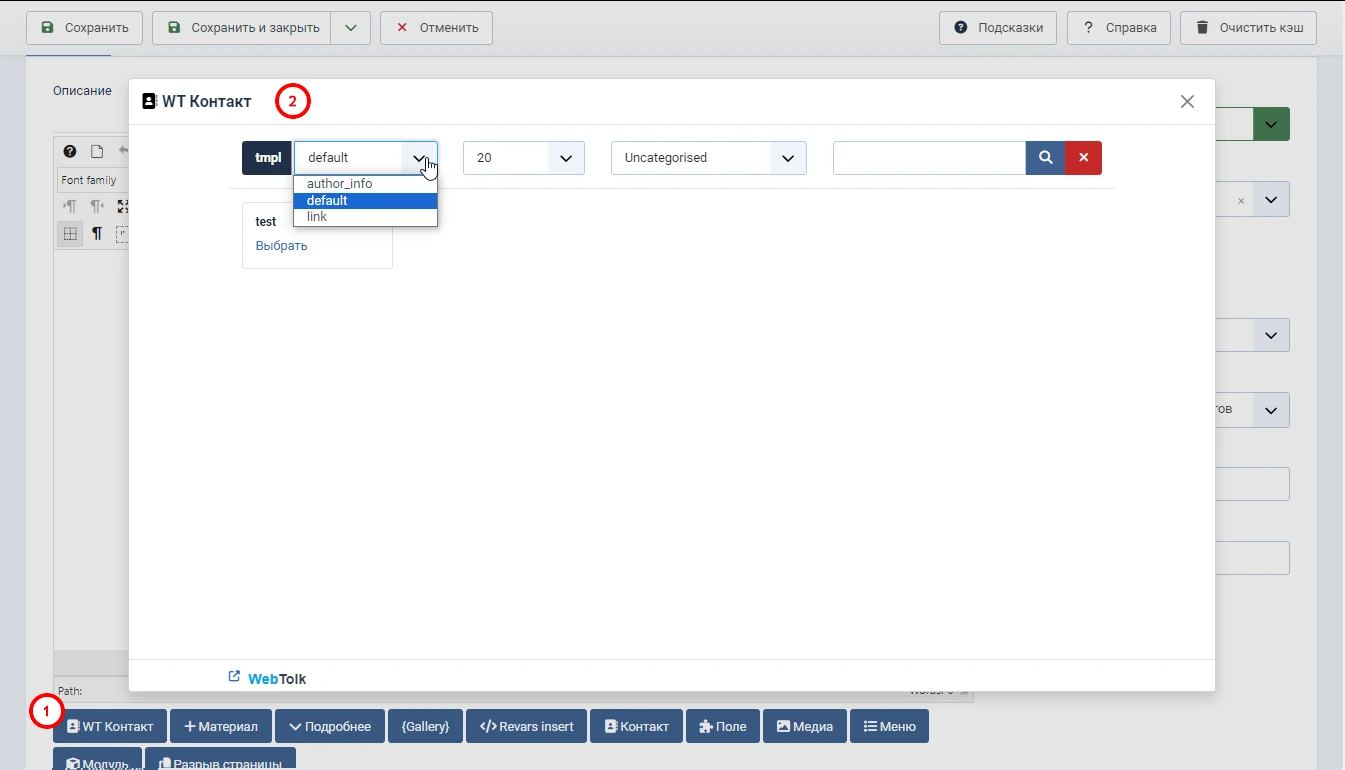Image resolution: width=1345 pixels, height=770 pixels.
Task: Expand the Uncategorised category dropdown
Action: click(708, 158)
